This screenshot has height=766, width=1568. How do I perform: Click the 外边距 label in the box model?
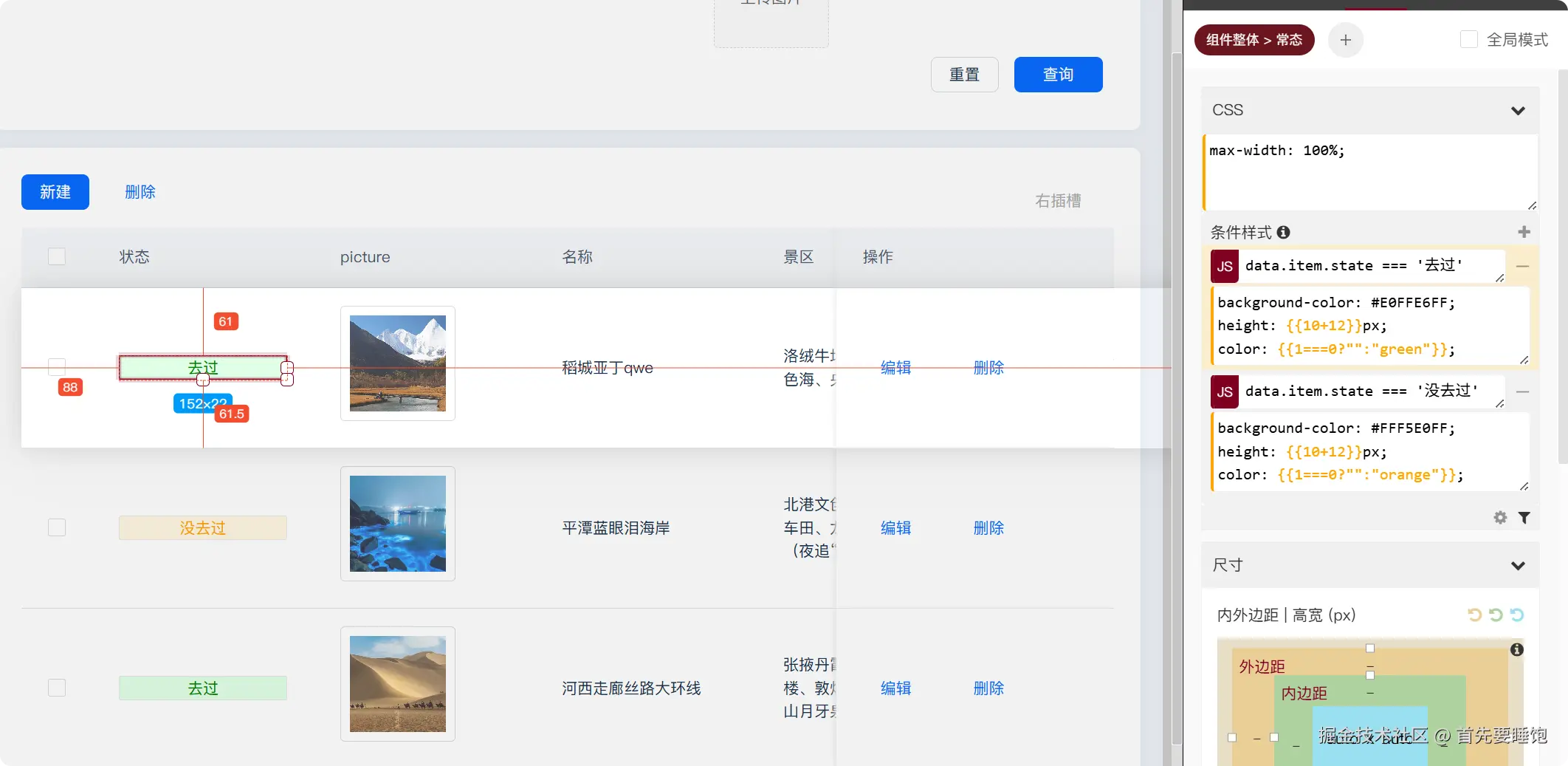[x=1262, y=666]
